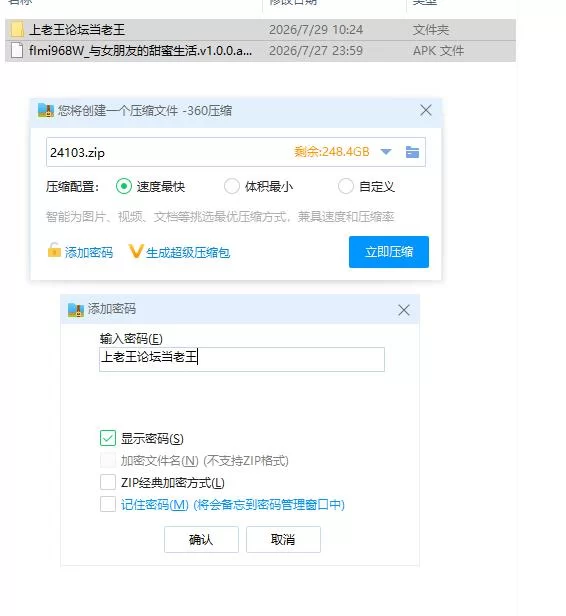The height and width of the screenshot is (616, 566).
Task: Click the 24103.zip filename field
Action: pos(236,152)
